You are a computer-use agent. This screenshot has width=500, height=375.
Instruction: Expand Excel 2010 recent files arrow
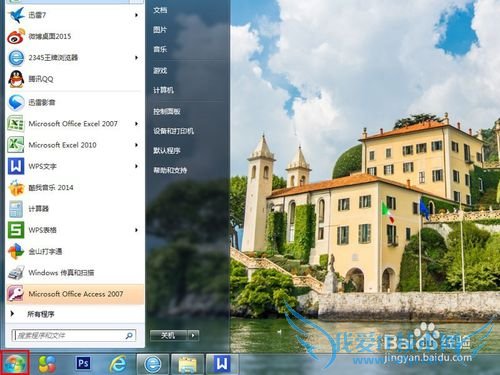[136, 145]
